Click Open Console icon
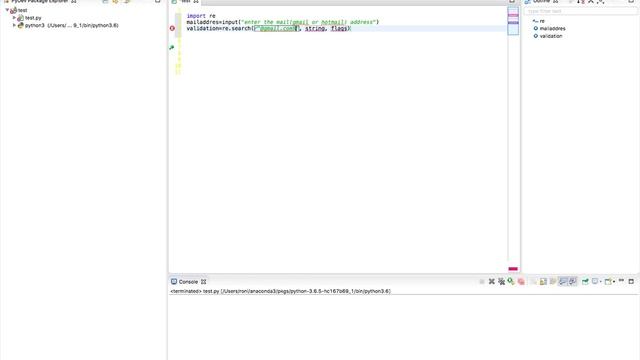 click(x=608, y=282)
